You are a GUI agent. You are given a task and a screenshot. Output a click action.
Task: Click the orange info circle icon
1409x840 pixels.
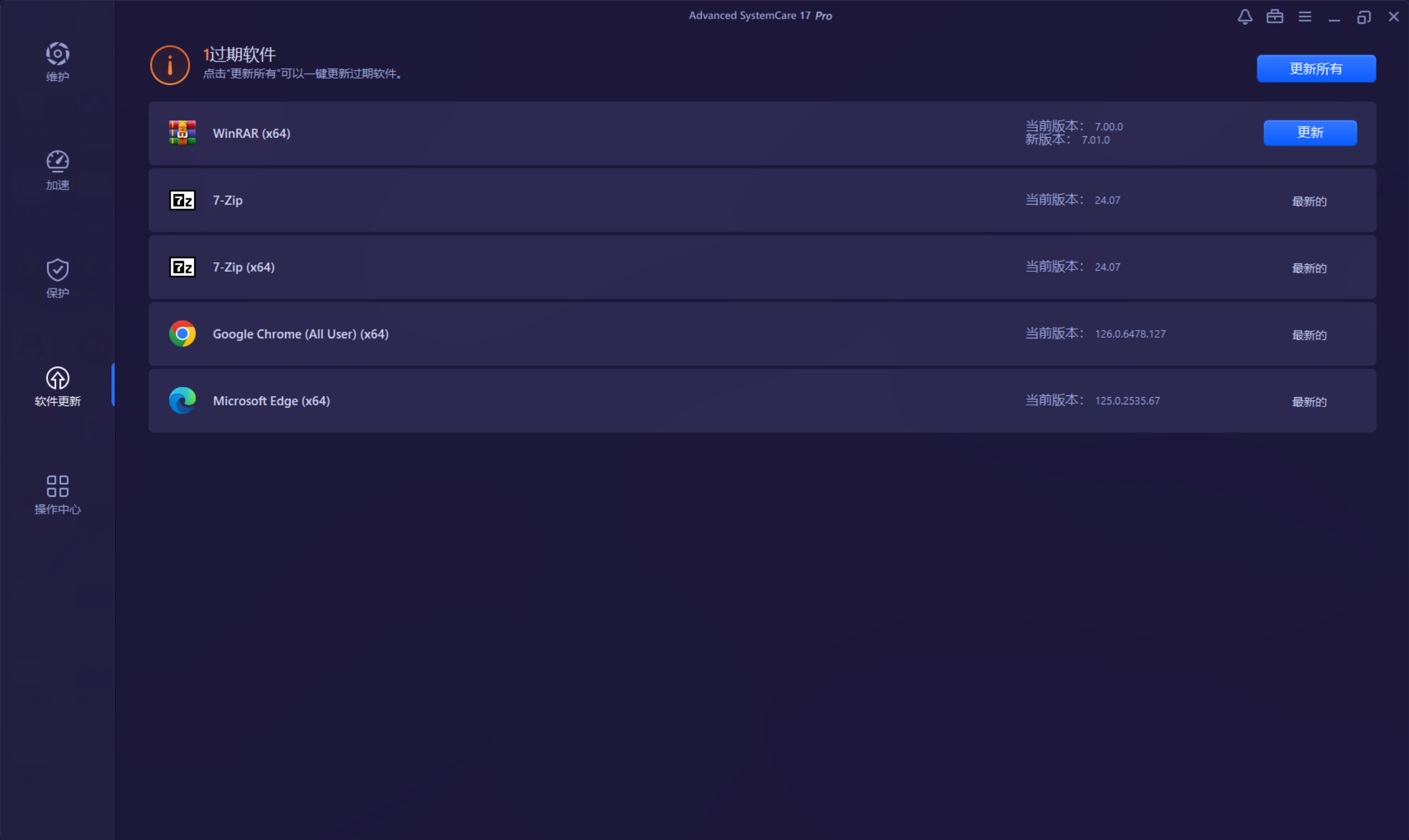[x=170, y=65]
